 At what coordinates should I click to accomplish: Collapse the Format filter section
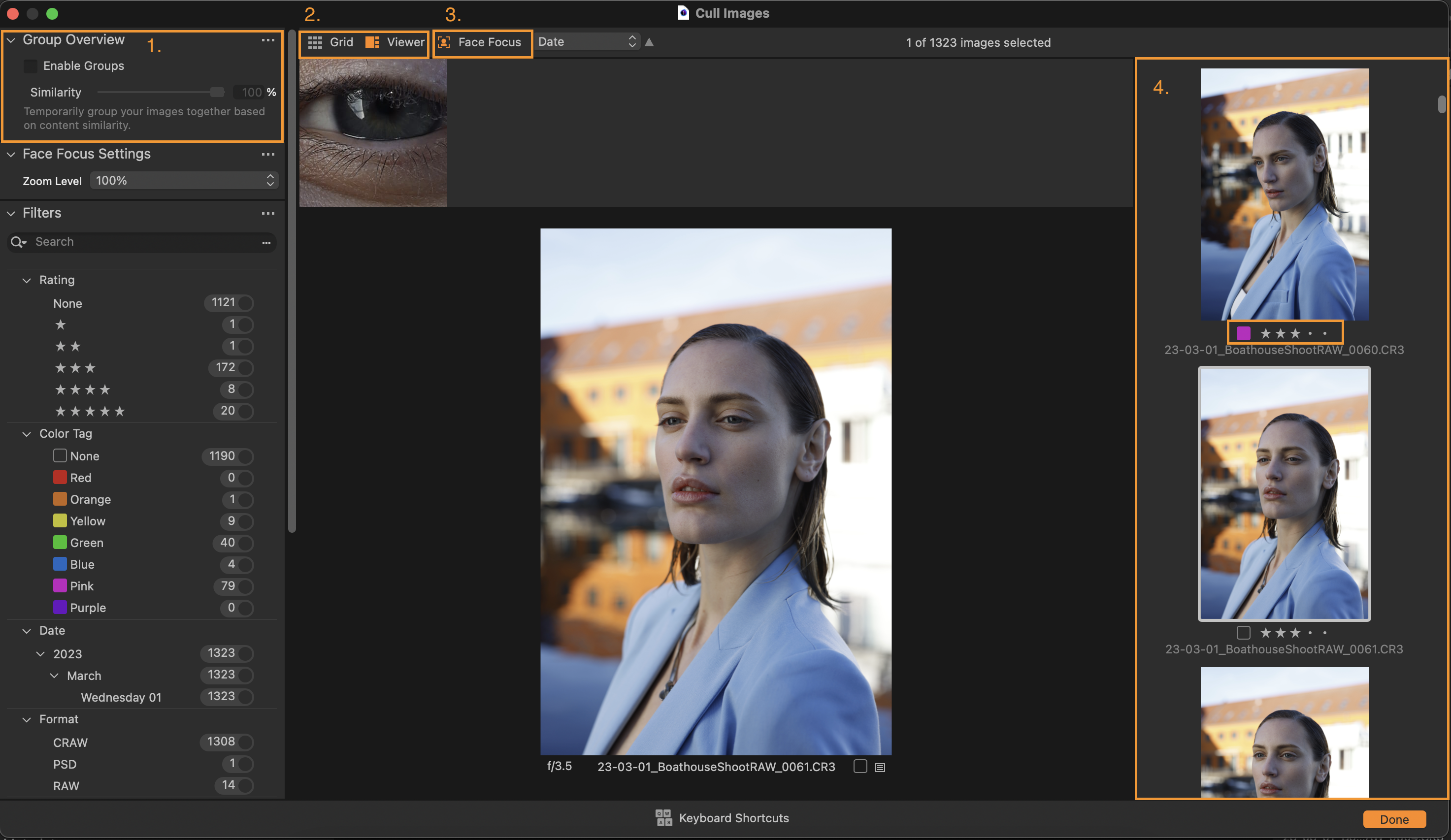27,720
